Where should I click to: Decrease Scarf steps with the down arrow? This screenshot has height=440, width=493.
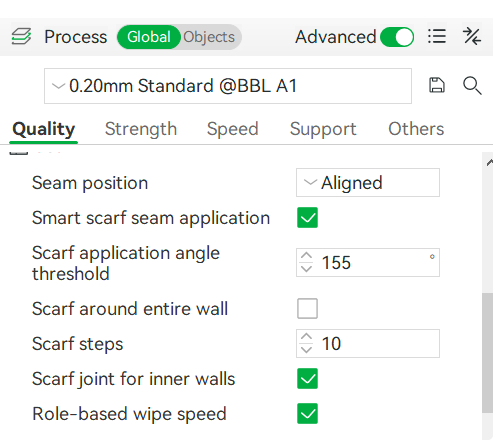click(x=306, y=350)
